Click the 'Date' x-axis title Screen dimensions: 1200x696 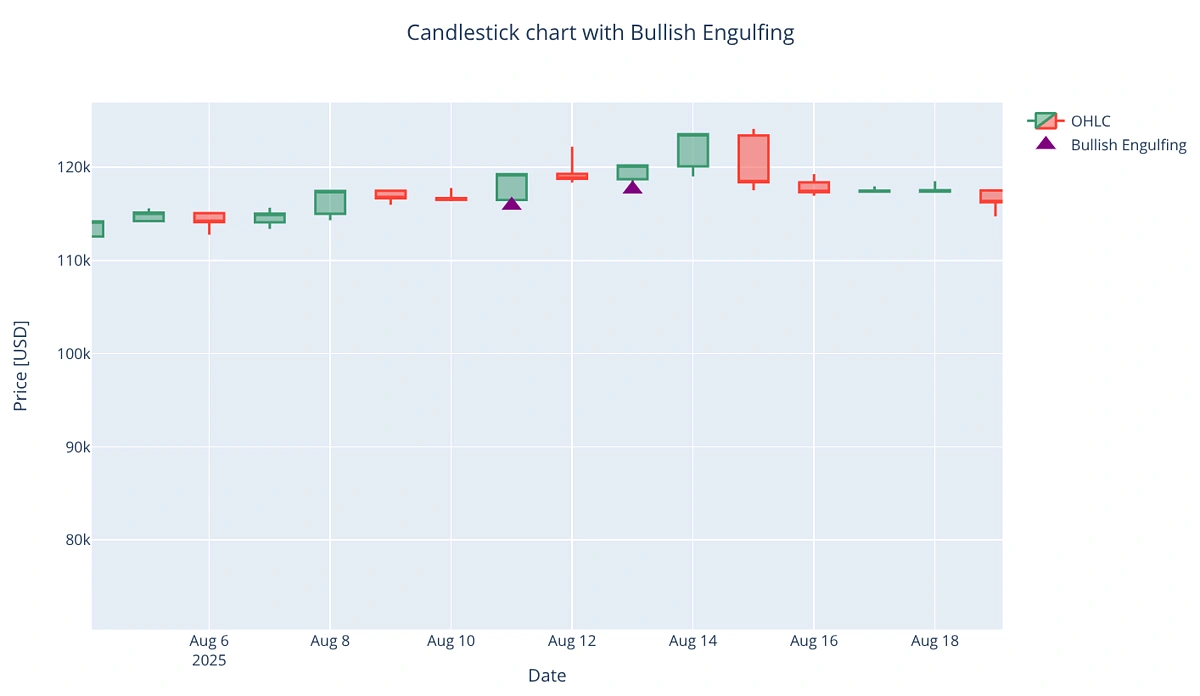click(x=547, y=676)
